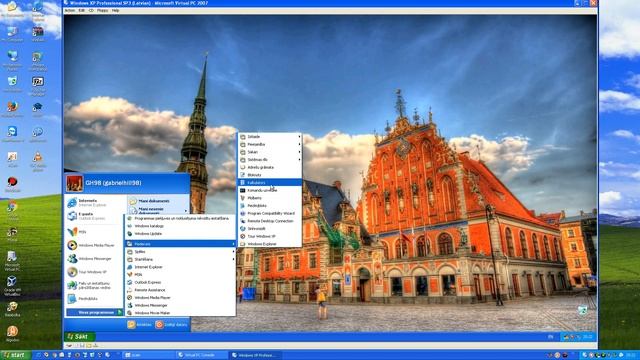Select Microsoft Virtual PC desktop icon

tap(12, 261)
